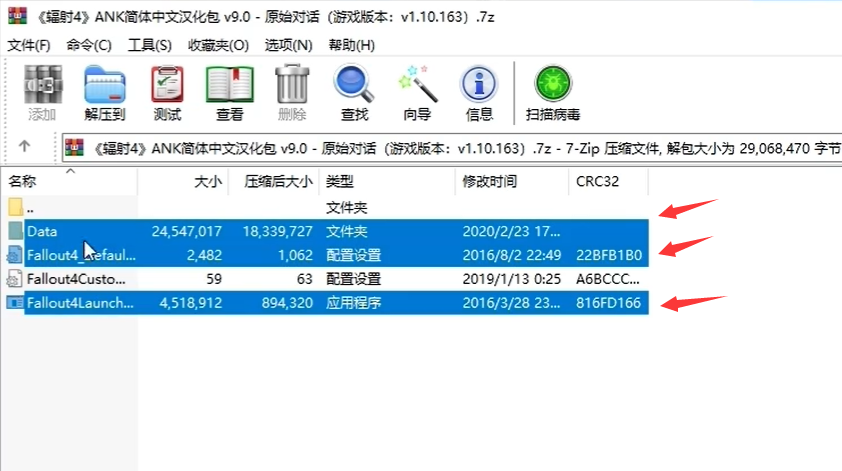
Task: Open the 帮助(H) menu
Action: point(352,45)
